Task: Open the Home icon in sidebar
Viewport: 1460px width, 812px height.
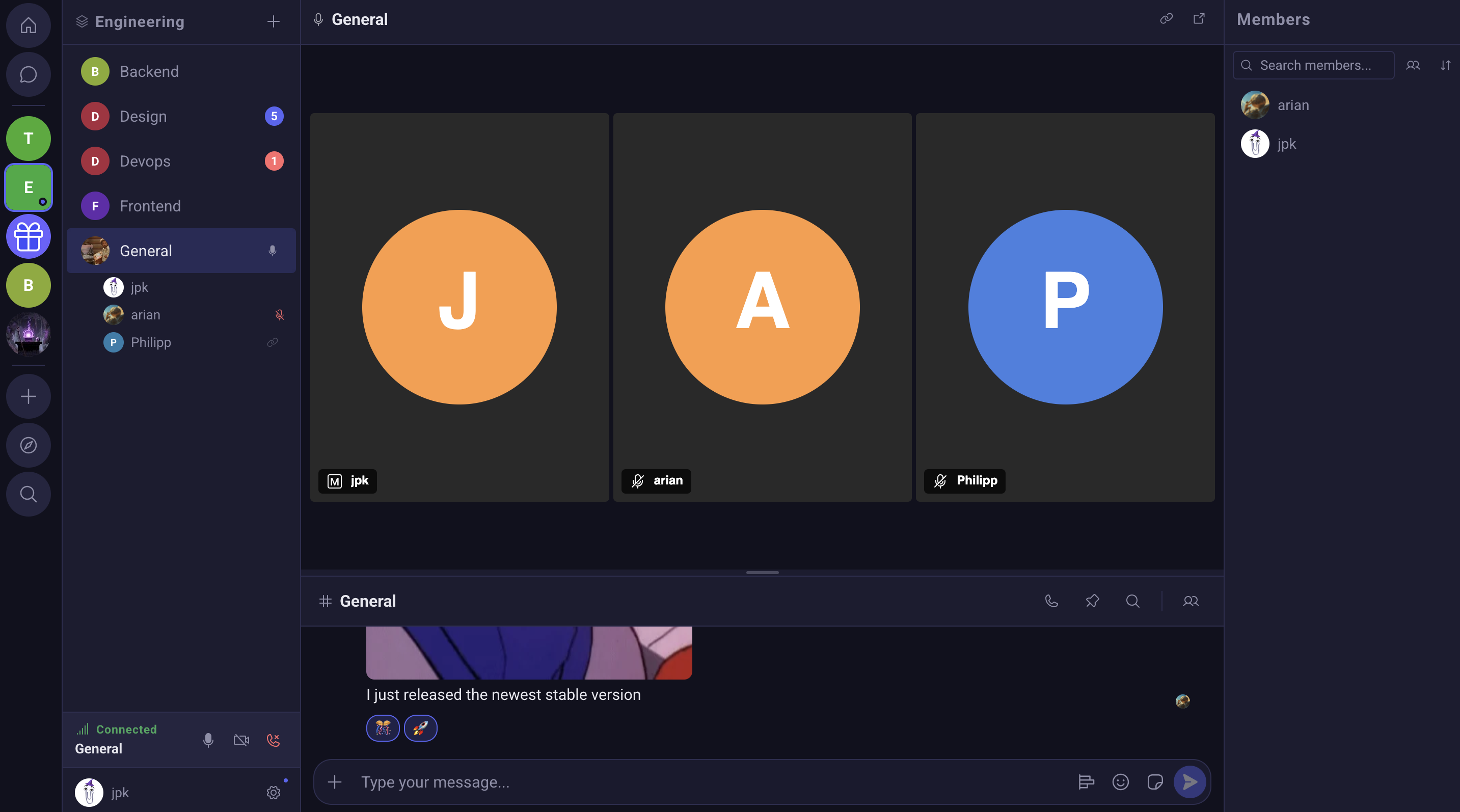Action: coord(29,25)
